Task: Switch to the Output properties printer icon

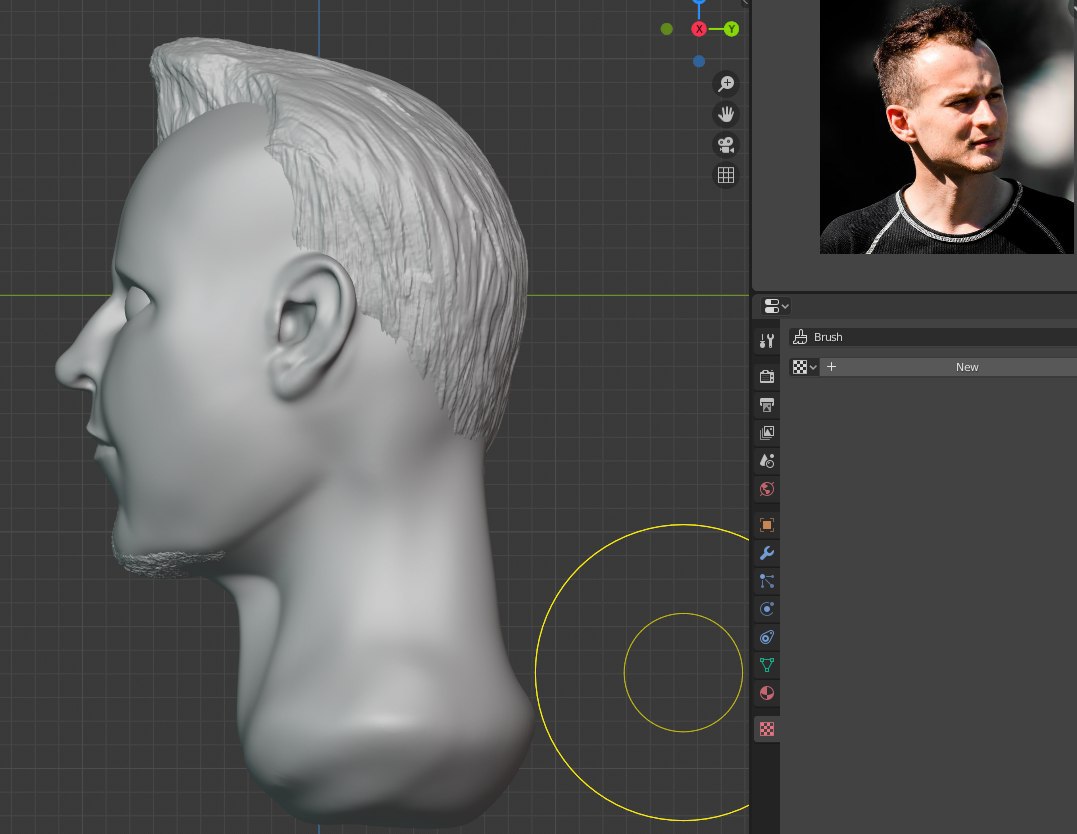Action: click(x=767, y=405)
